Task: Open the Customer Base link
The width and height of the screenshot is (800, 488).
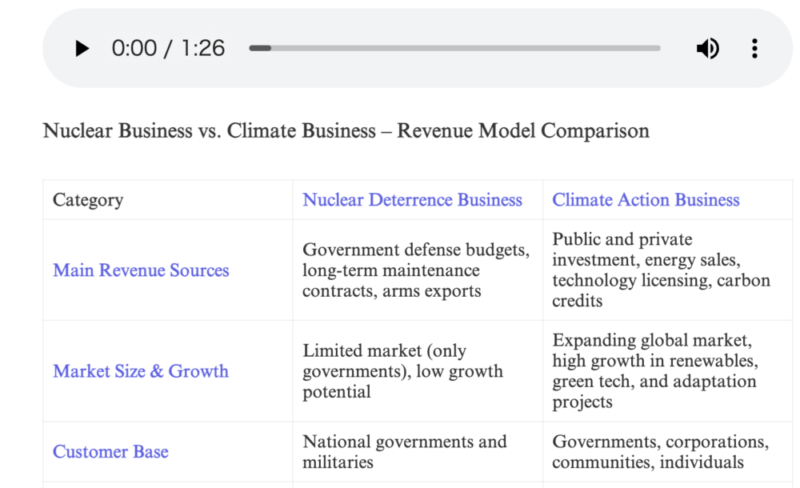Action: pyautogui.click(x=111, y=452)
